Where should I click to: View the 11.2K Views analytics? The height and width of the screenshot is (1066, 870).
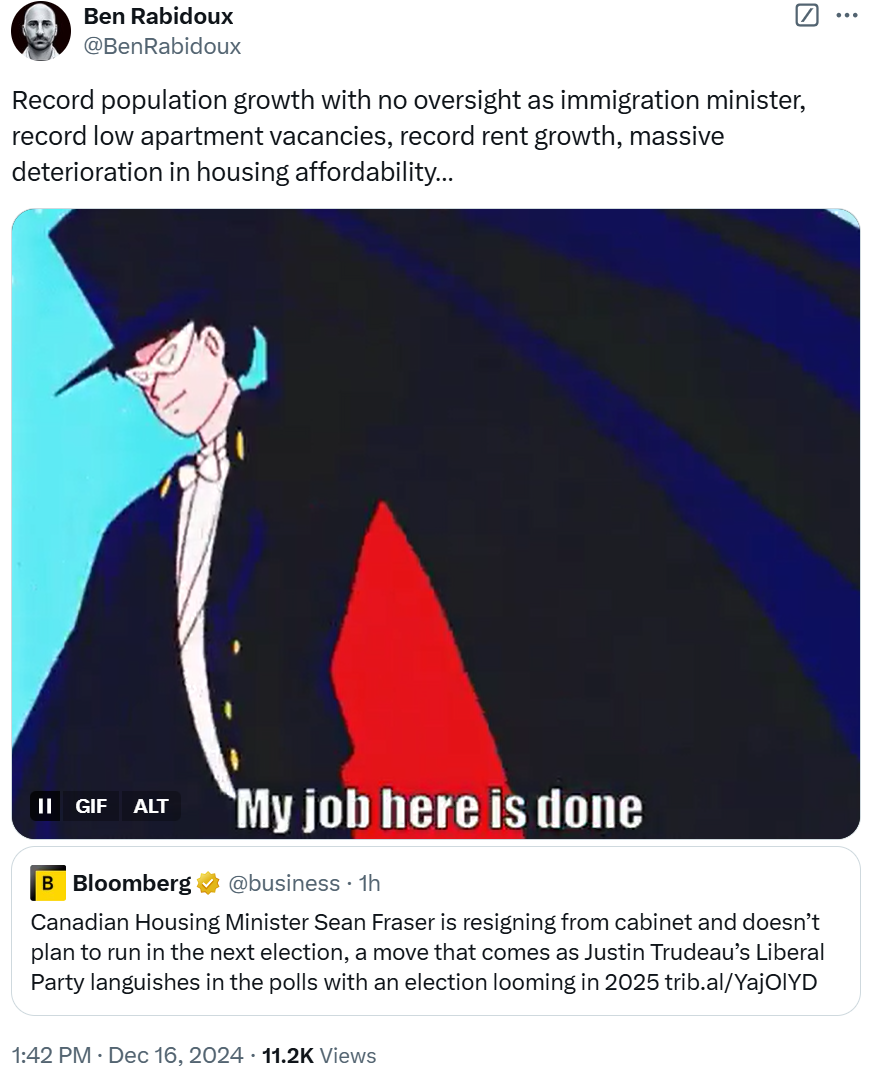point(319,1054)
